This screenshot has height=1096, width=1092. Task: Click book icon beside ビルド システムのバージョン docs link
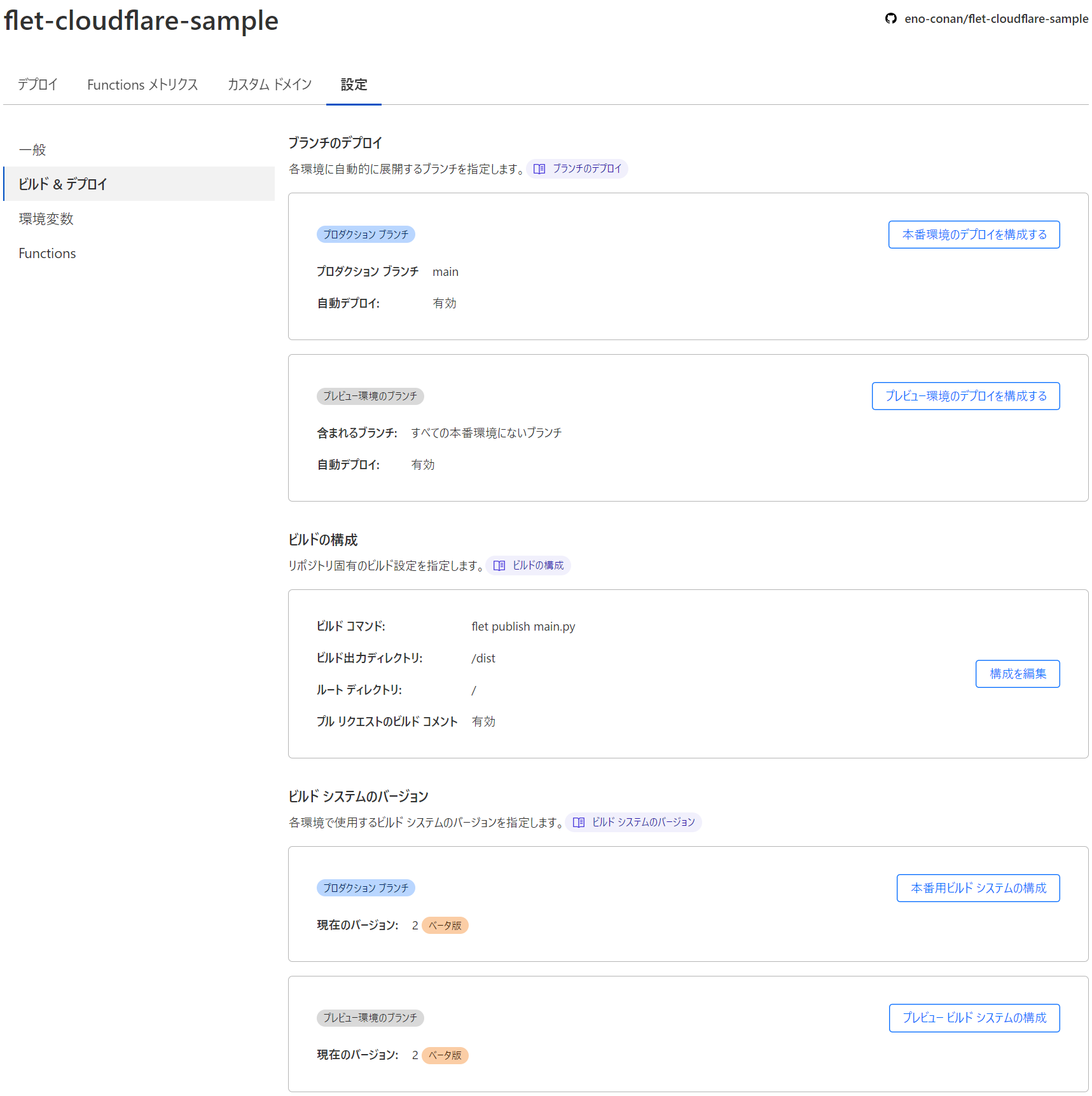579,823
